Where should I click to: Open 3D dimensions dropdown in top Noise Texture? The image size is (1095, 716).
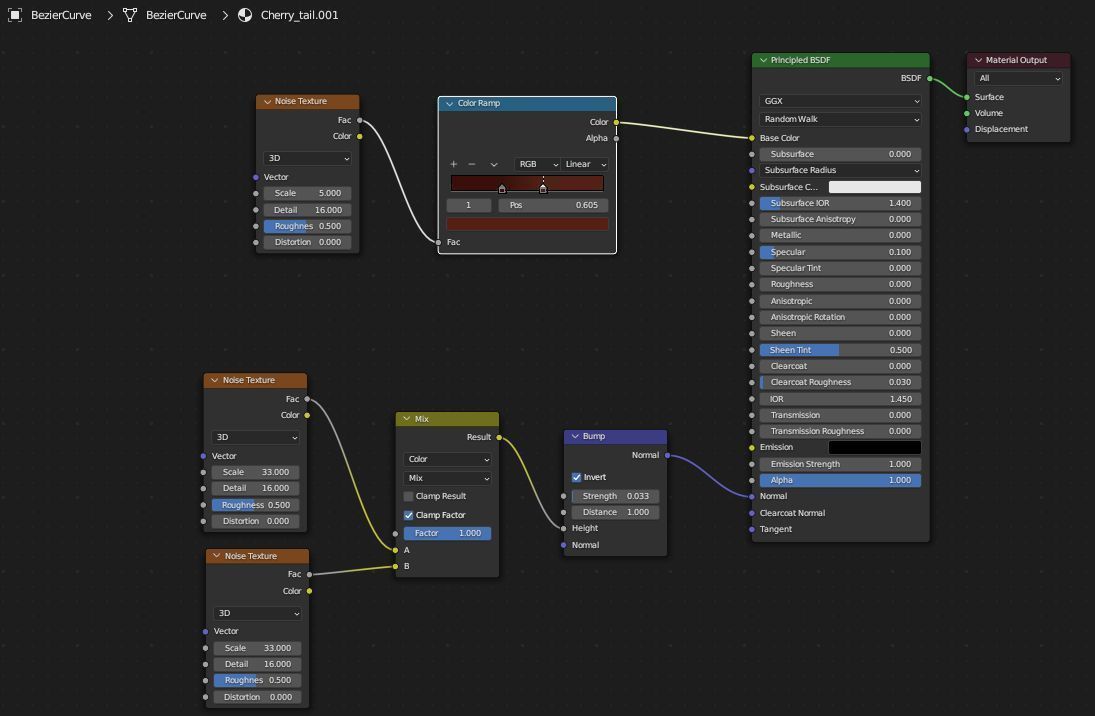(x=307, y=159)
